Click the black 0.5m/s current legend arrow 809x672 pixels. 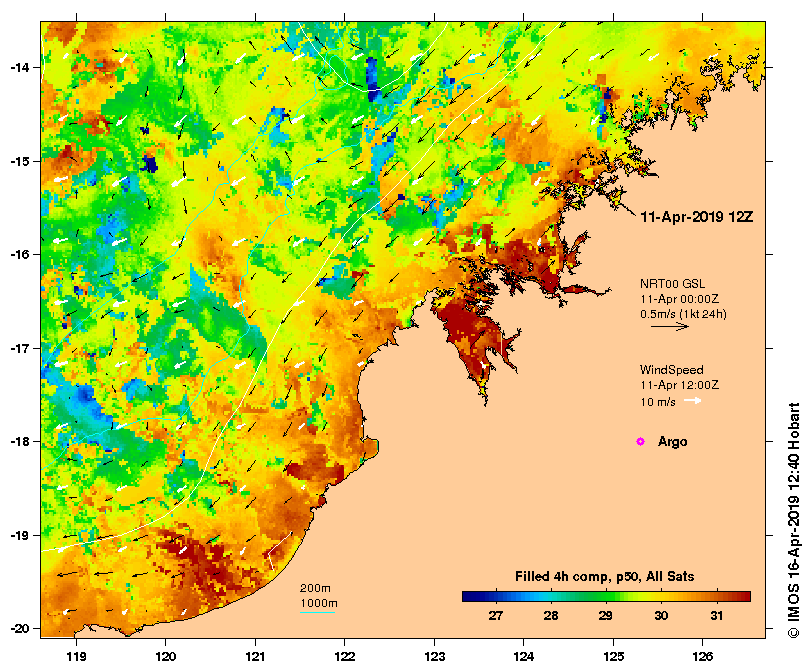pyautogui.click(x=670, y=326)
